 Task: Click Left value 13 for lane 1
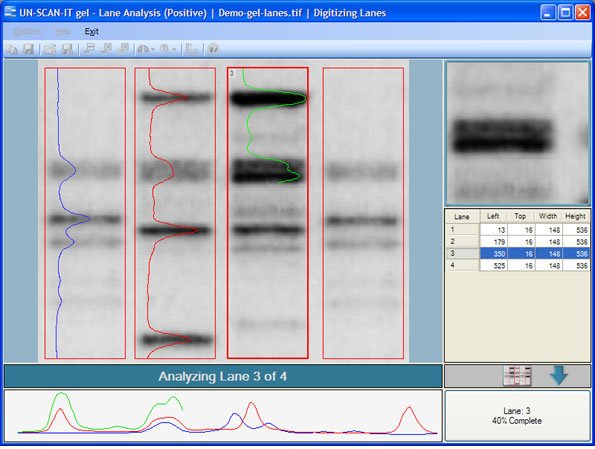coord(493,230)
